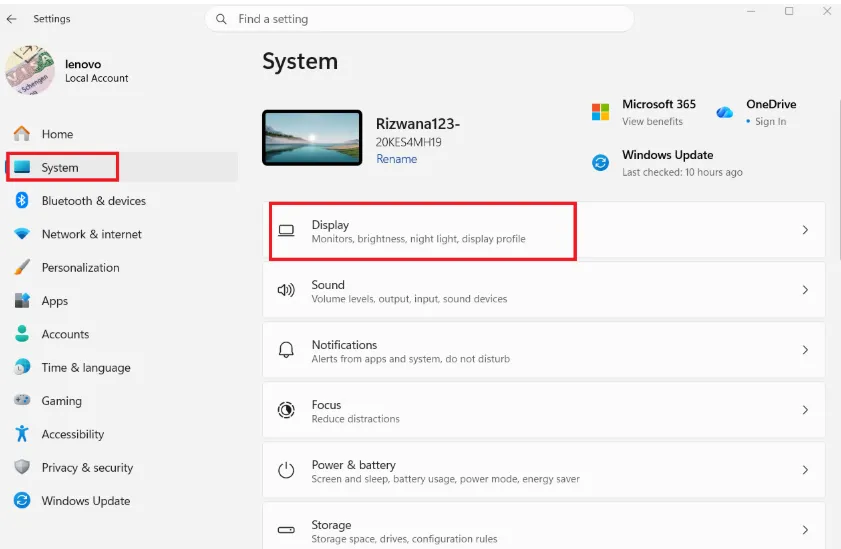
Task: Click the lenovo account profile picture
Action: pyautogui.click(x=30, y=70)
